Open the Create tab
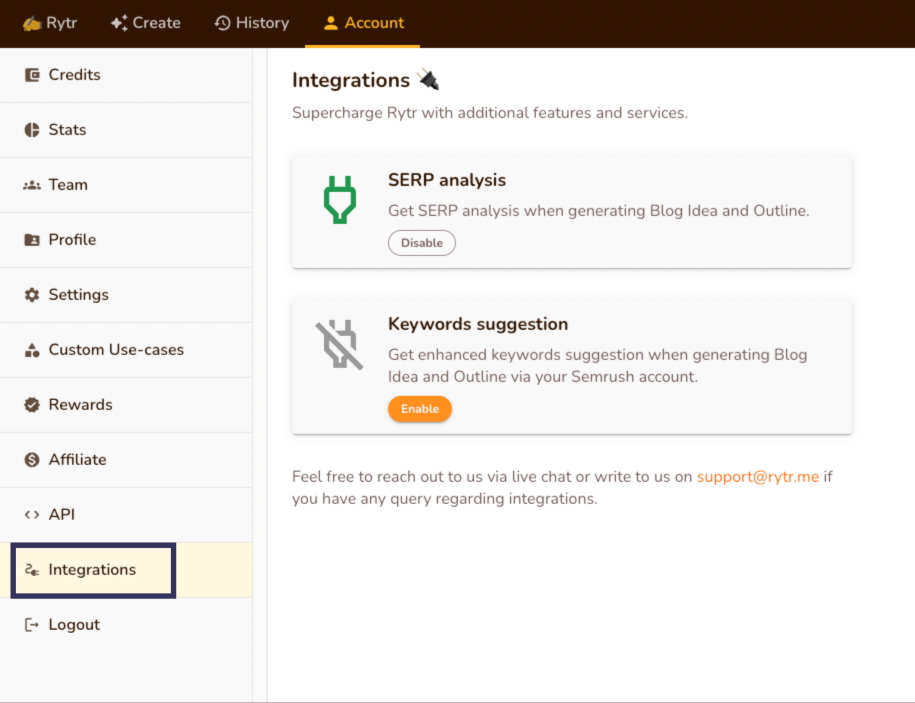This screenshot has width=915, height=703. pos(146,23)
